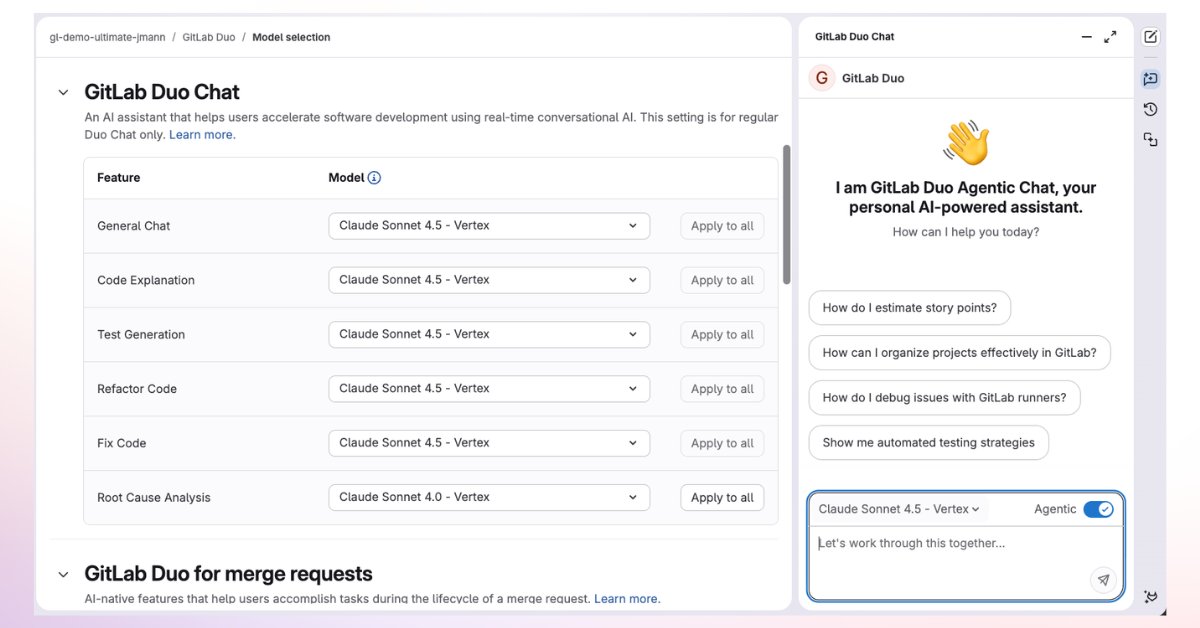
Task: Select the suggestion How do I estimate story points
Action: tap(909, 308)
